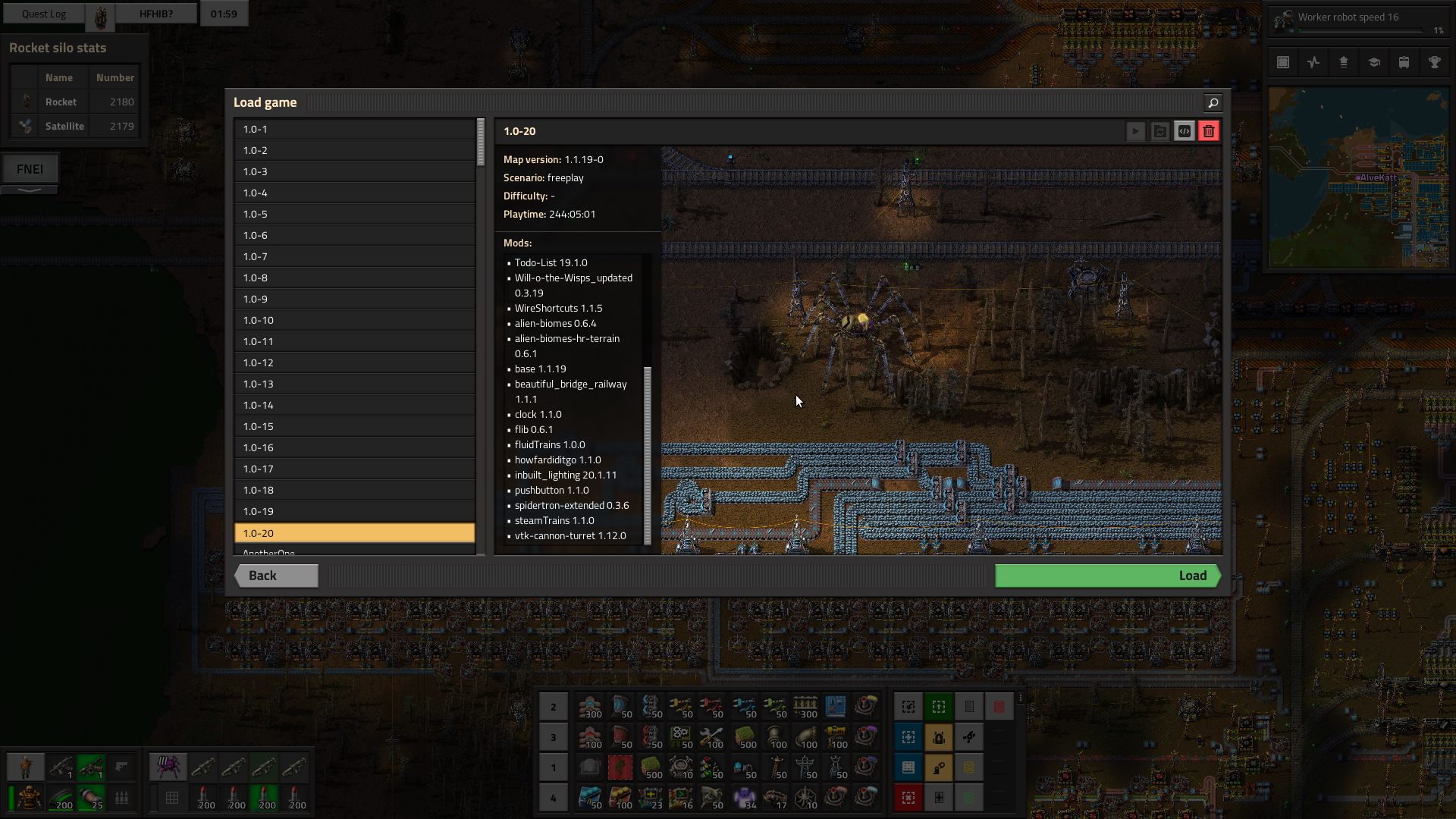Select save 1.0-7 in the list
This screenshot has width=1456, height=819.
(x=354, y=256)
